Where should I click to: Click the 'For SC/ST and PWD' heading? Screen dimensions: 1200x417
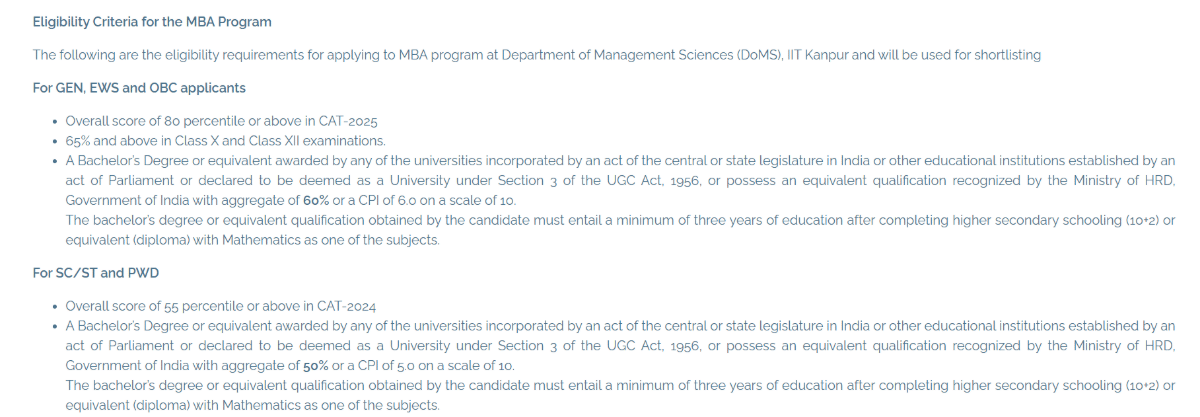[96, 273]
